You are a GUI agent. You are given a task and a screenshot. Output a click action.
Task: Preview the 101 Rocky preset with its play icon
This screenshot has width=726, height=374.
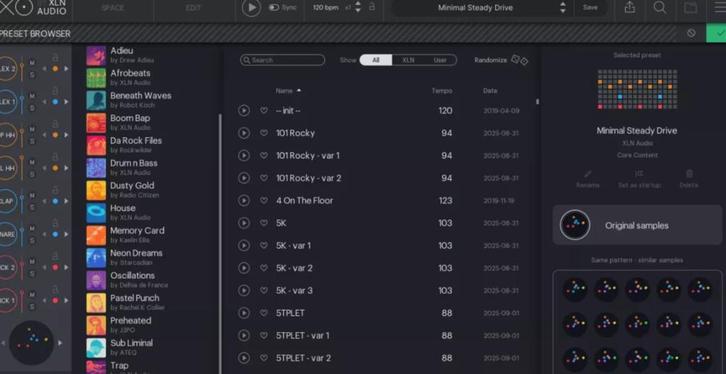[x=244, y=133]
